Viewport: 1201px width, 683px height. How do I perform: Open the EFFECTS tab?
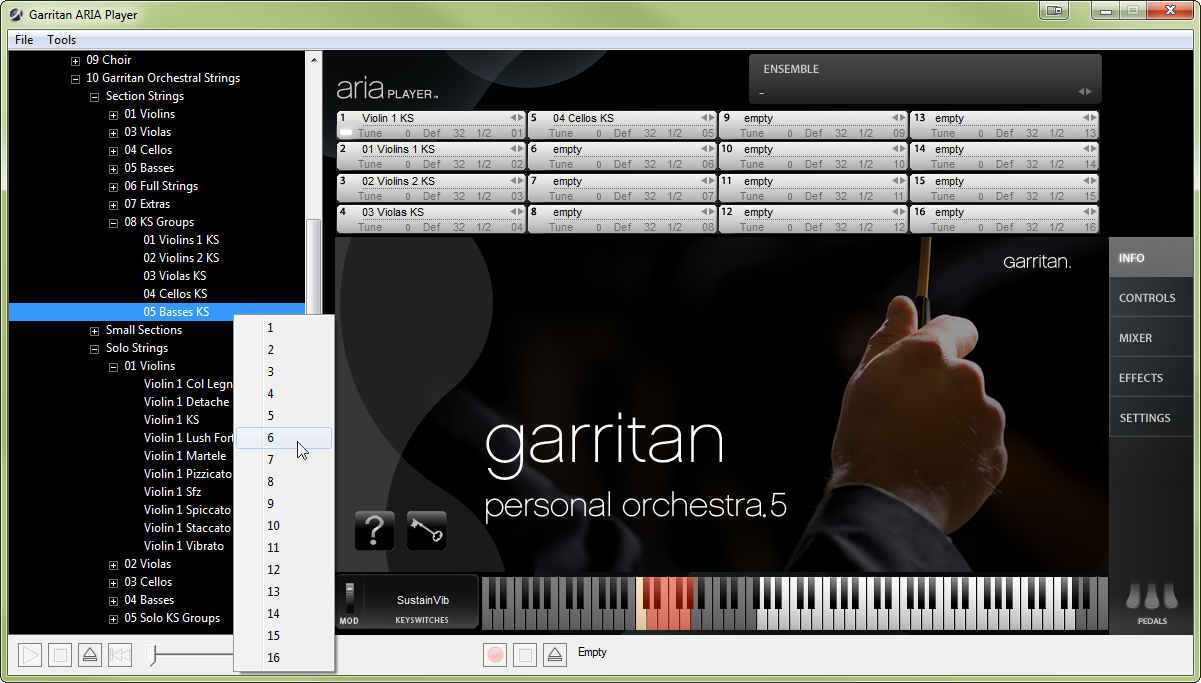(x=1151, y=378)
